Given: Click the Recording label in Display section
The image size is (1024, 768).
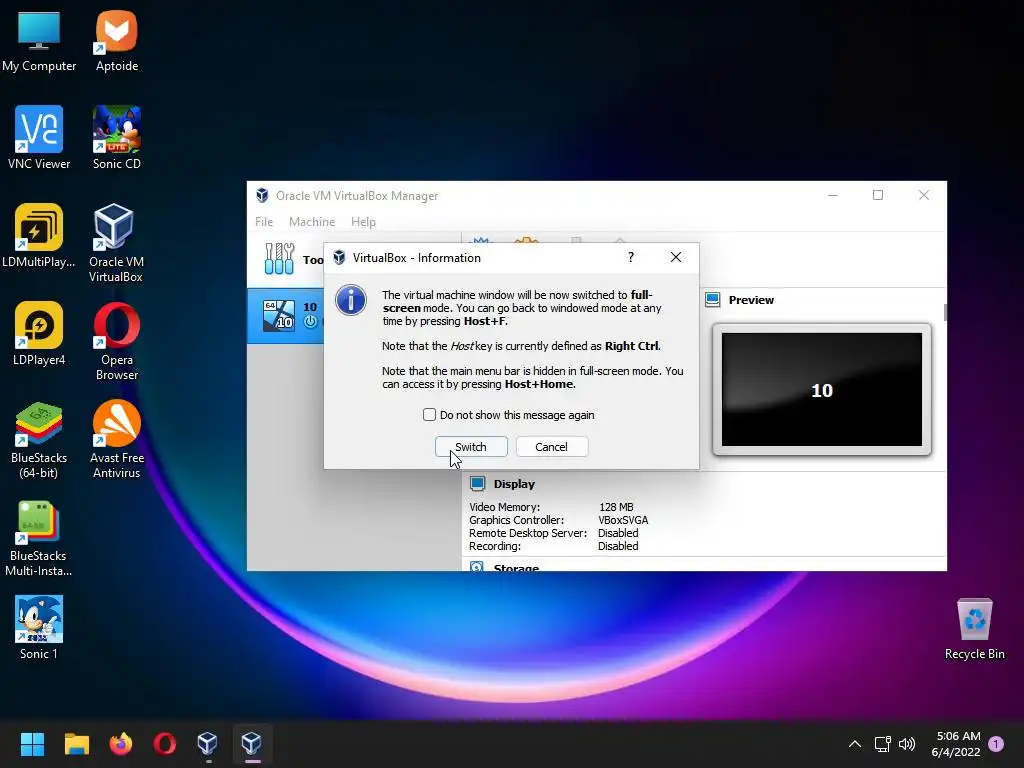Looking at the screenshot, I should [494, 546].
